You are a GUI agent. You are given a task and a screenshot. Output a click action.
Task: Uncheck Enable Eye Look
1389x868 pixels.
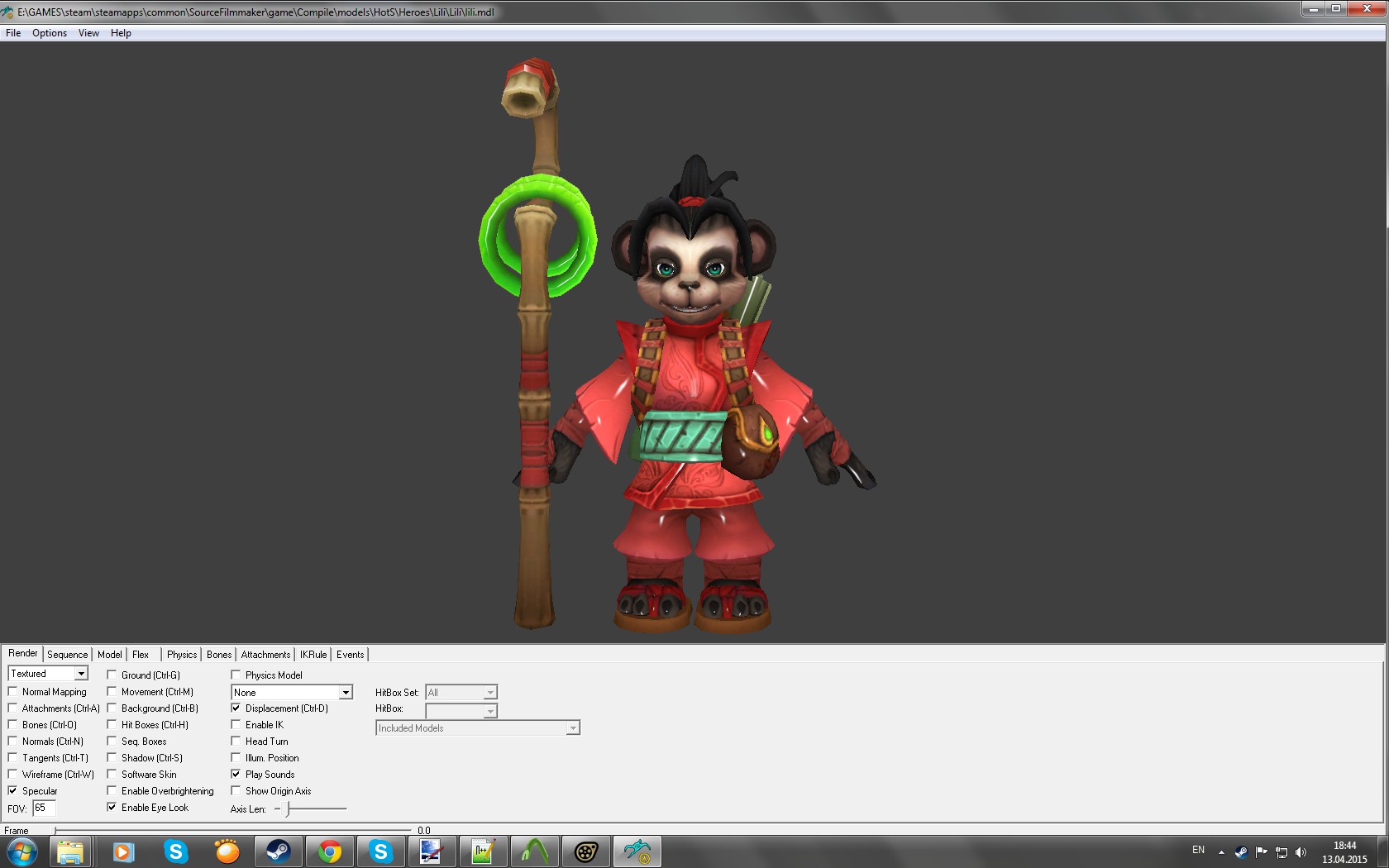click(112, 808)
